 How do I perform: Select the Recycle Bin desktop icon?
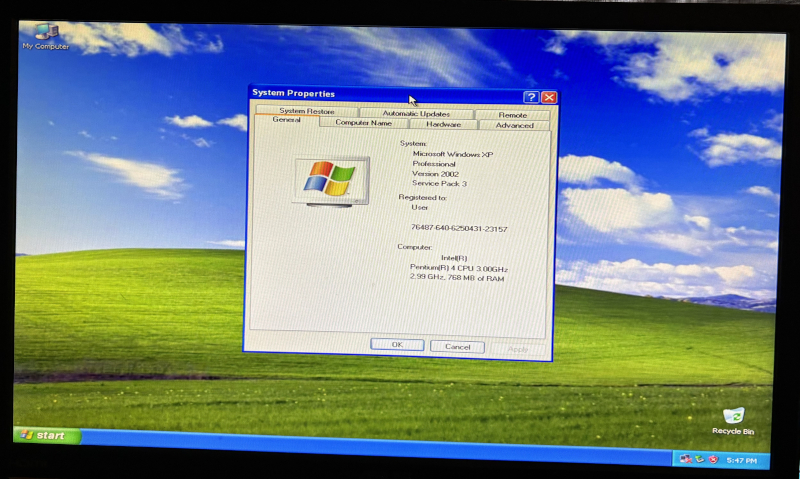coord(733,417)
